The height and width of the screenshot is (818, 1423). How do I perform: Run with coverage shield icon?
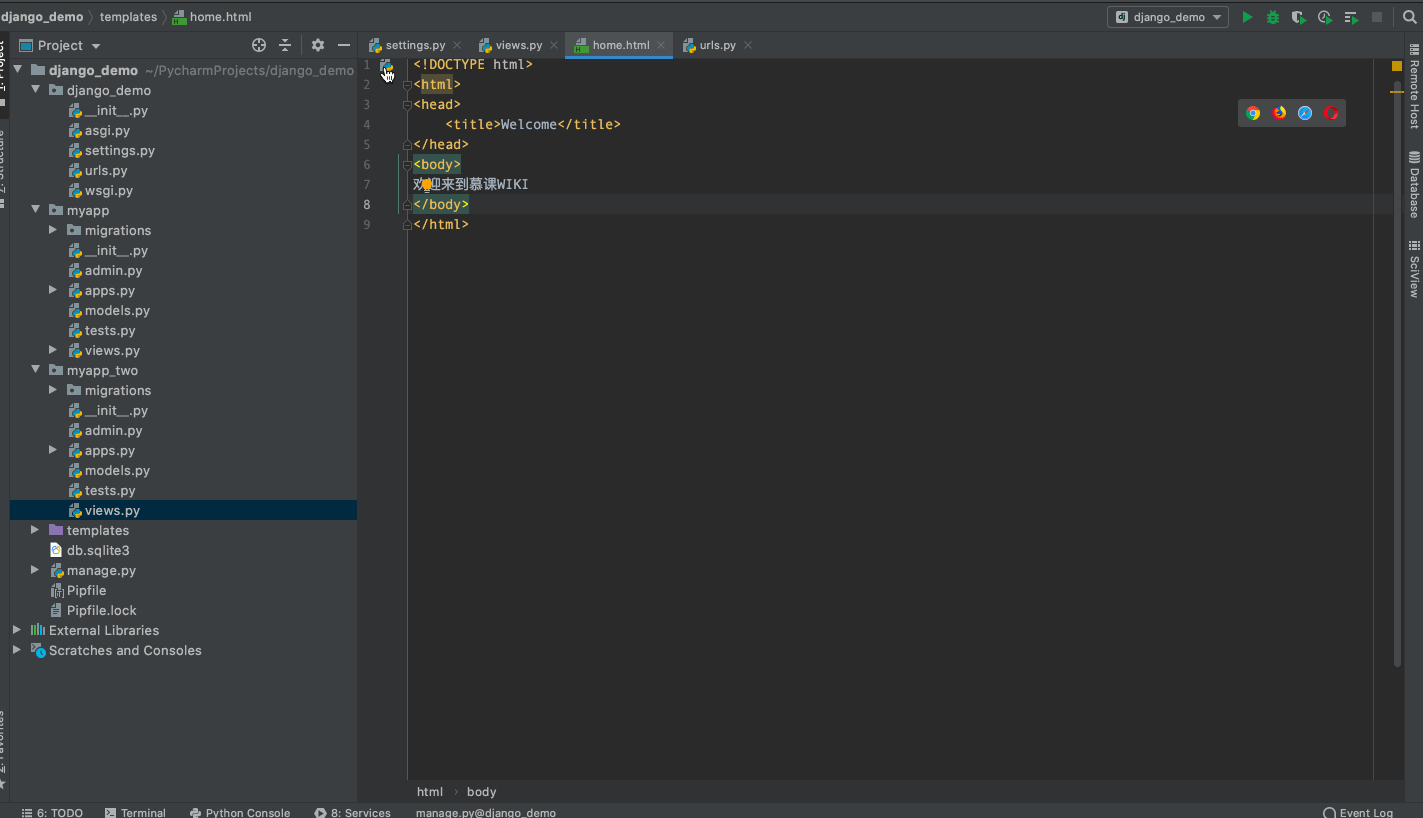(1299, 17)
